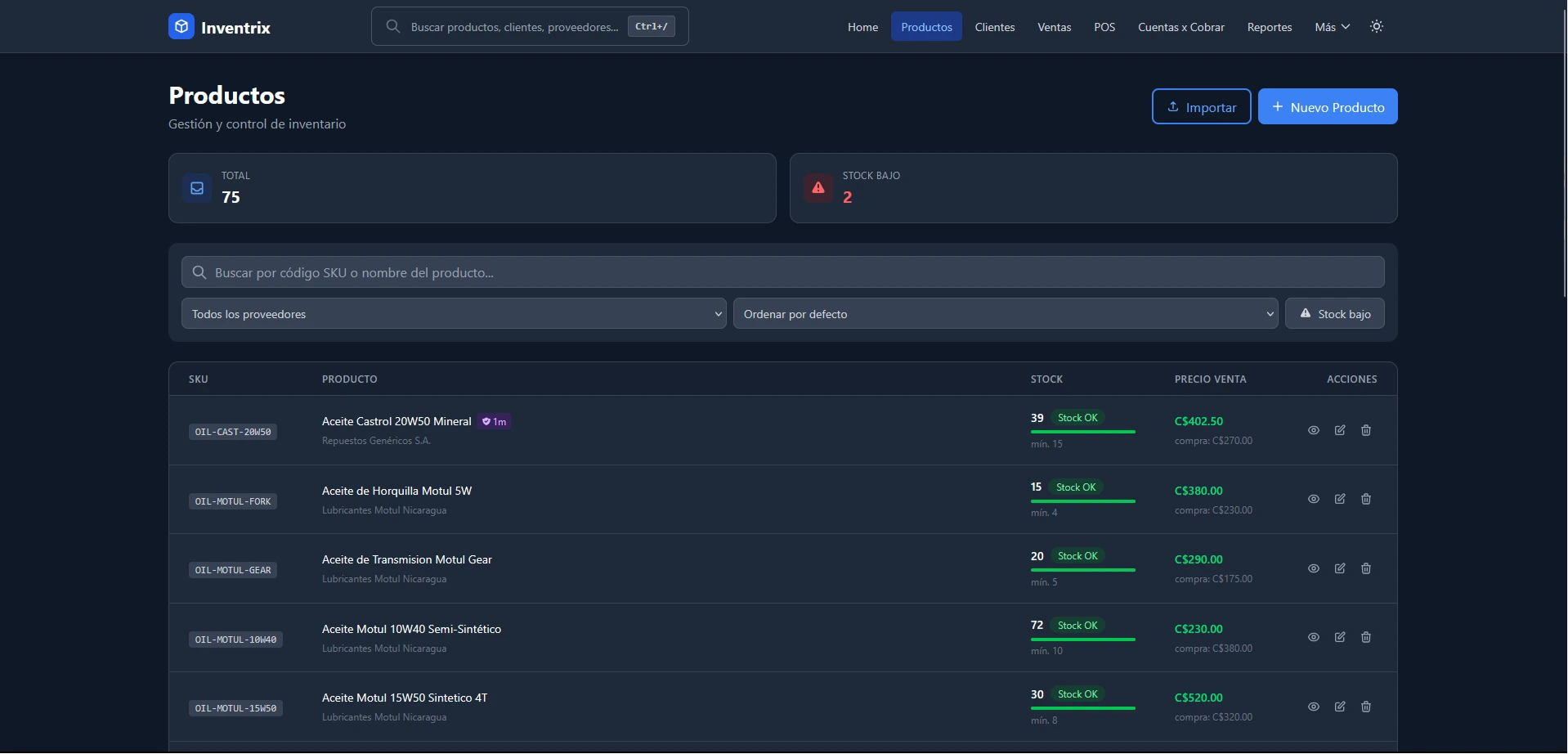Screen dimensions: 1568x754
Task: Click price C$520.00
Action: (1198, 698)
